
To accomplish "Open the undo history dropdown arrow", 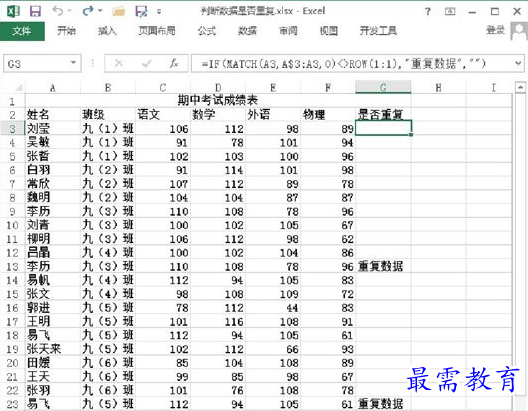I will pos(70,11).
